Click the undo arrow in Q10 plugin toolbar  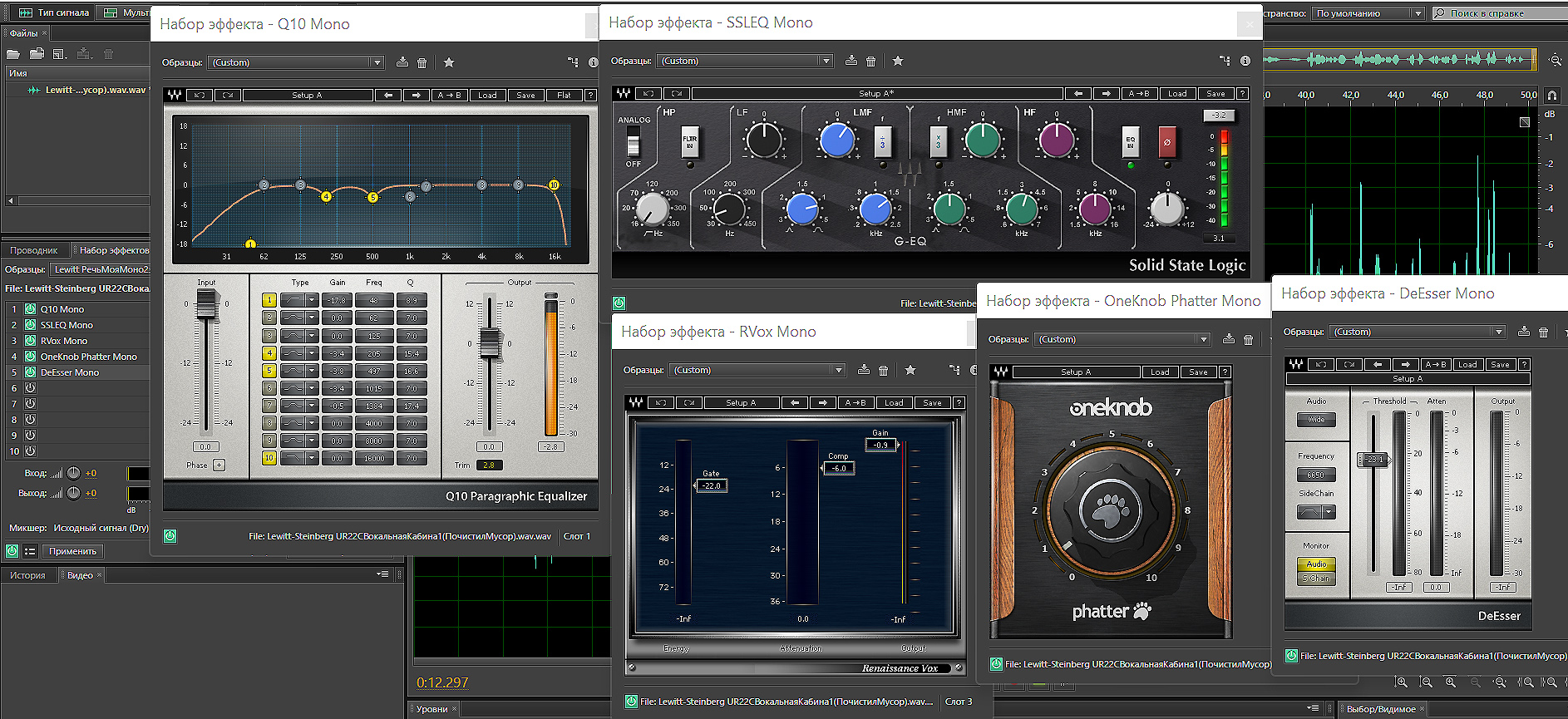coord(200,96)
